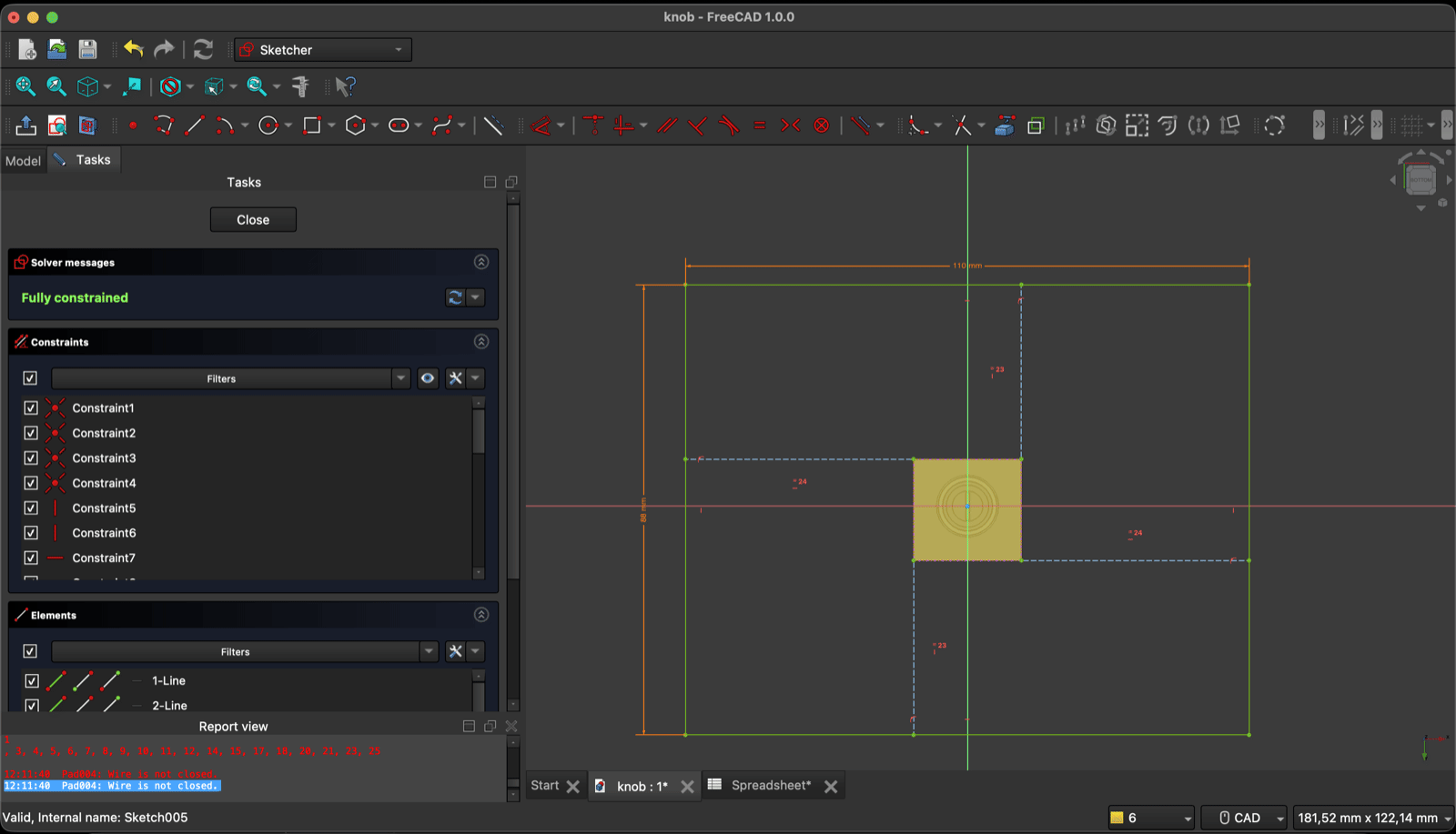Open the Sketcher workbench dropdown

(x=323, y=49)
